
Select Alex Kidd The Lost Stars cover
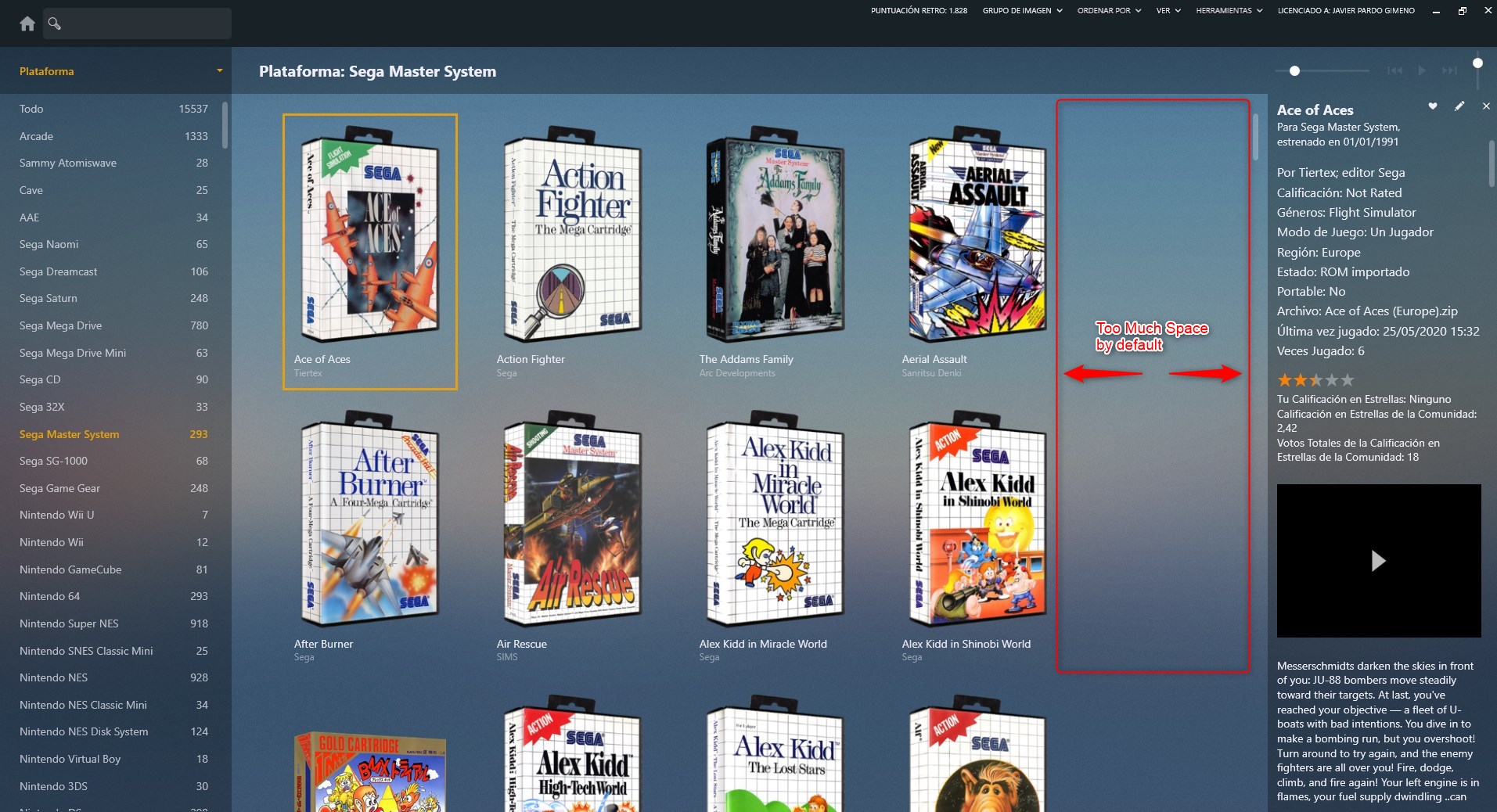(x=775, y=753)
